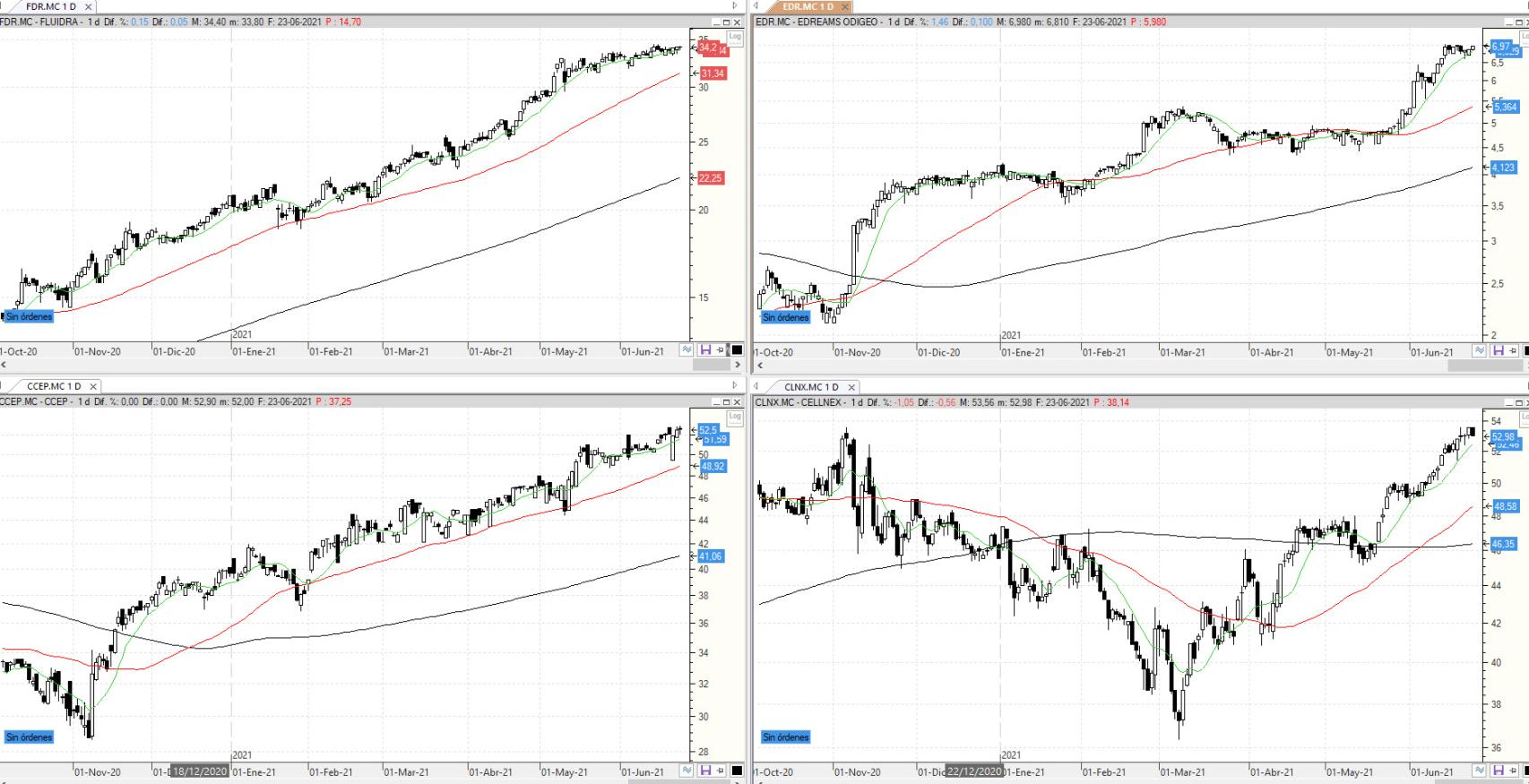Viewport: 1529px width, 784px height.
Task: Select the EDR.MC 1 D tab
Action: tap(808, 7)
